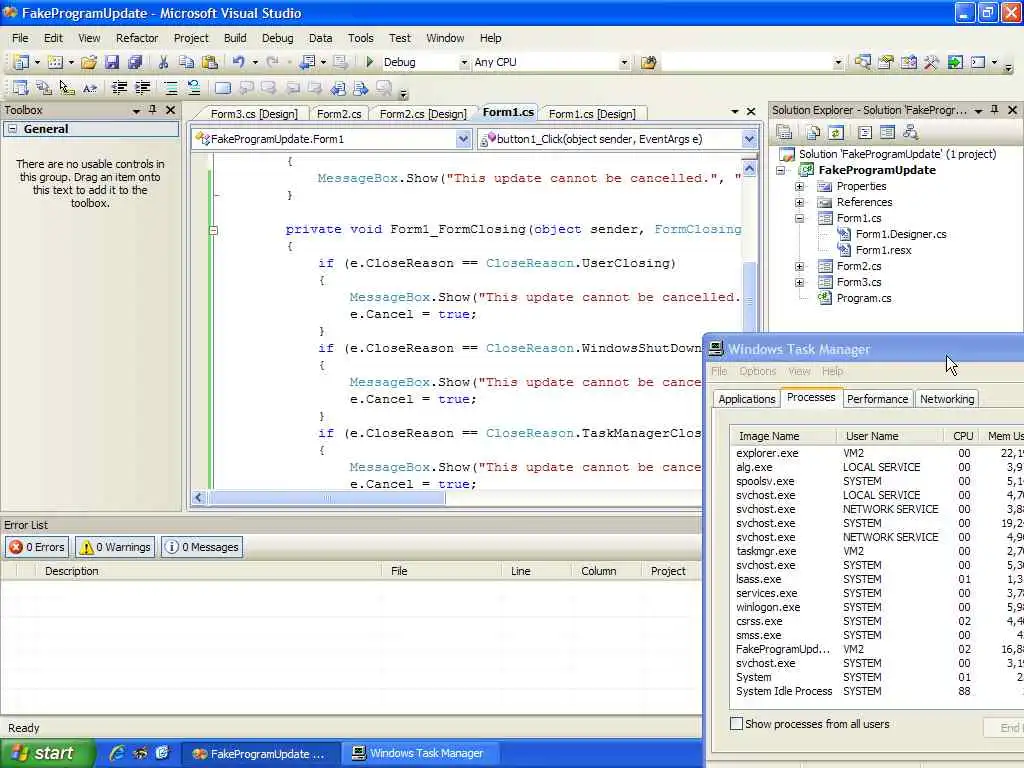This screenshot has height=768, width=1024.
Task: Open the Any CPU platform dropdown
Action: 624,63
